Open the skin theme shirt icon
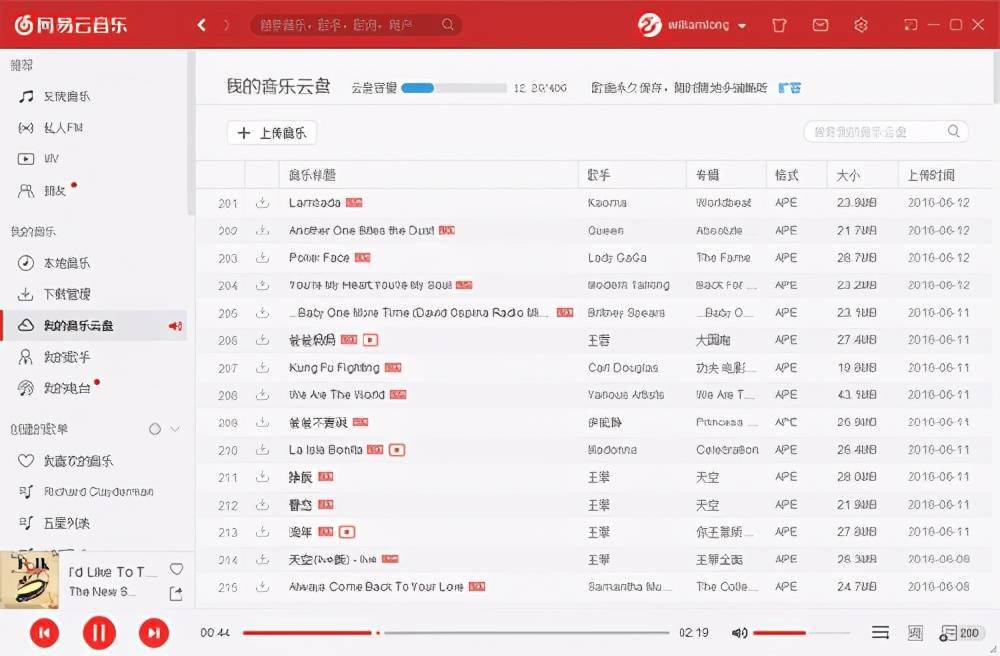1000x656 pixels. click(x=781, y=25)
